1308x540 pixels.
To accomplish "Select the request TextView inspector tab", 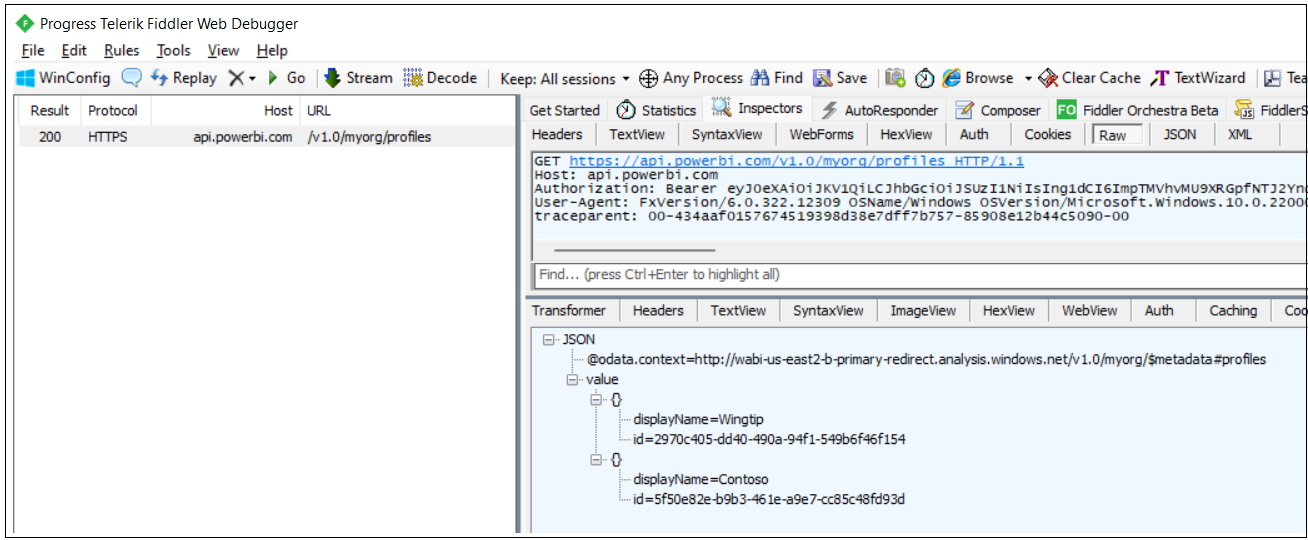I will pos(637,134).
